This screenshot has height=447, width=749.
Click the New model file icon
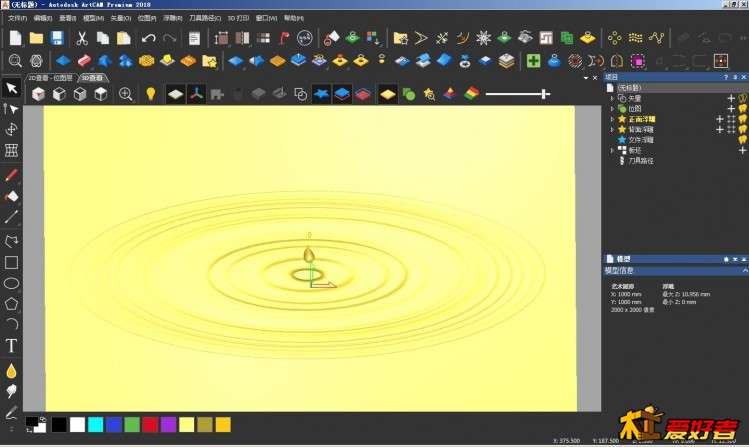[16, 38]
